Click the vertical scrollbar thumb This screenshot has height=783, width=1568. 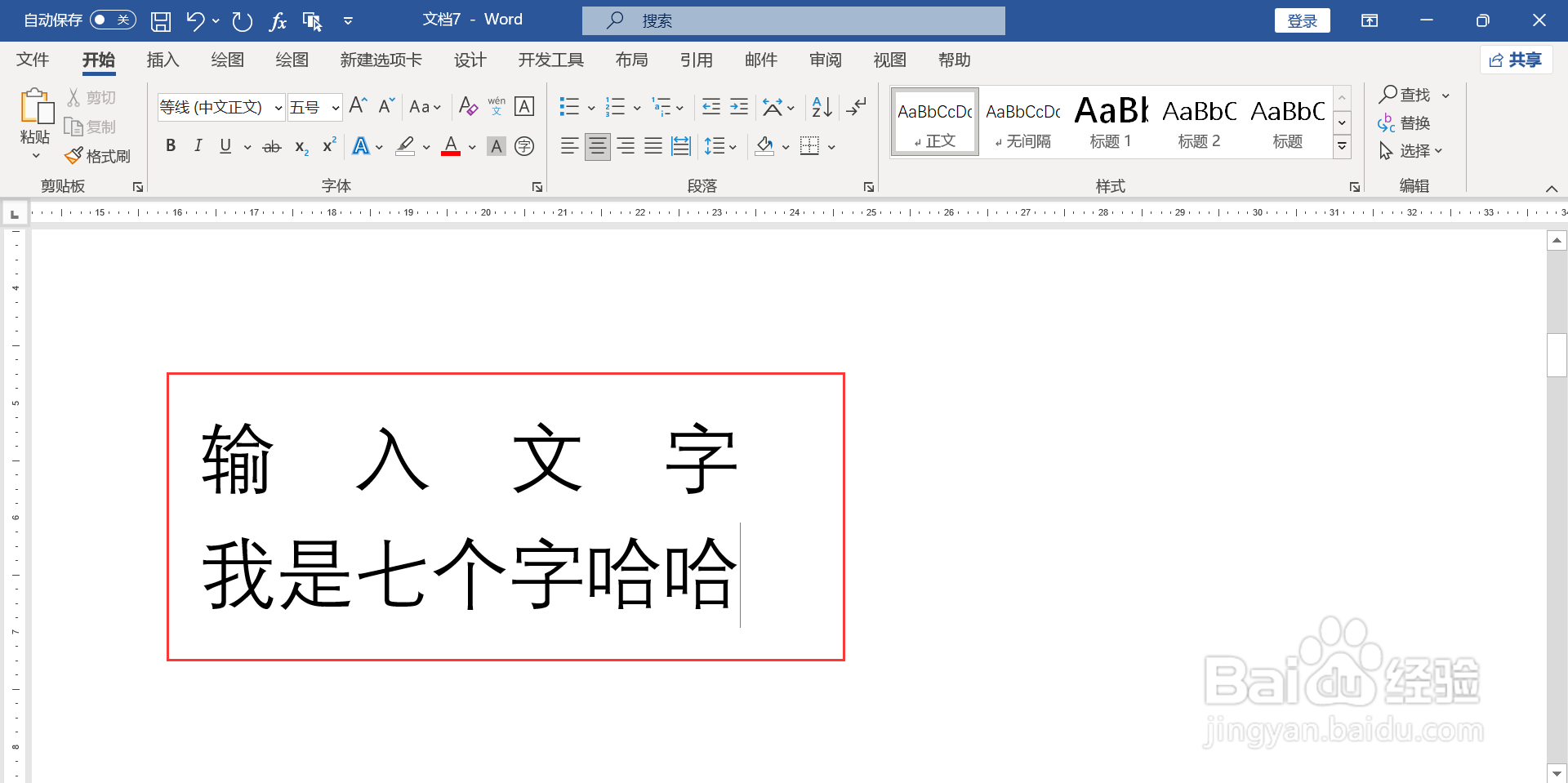pyautogui.click(x=1557, y=354)
